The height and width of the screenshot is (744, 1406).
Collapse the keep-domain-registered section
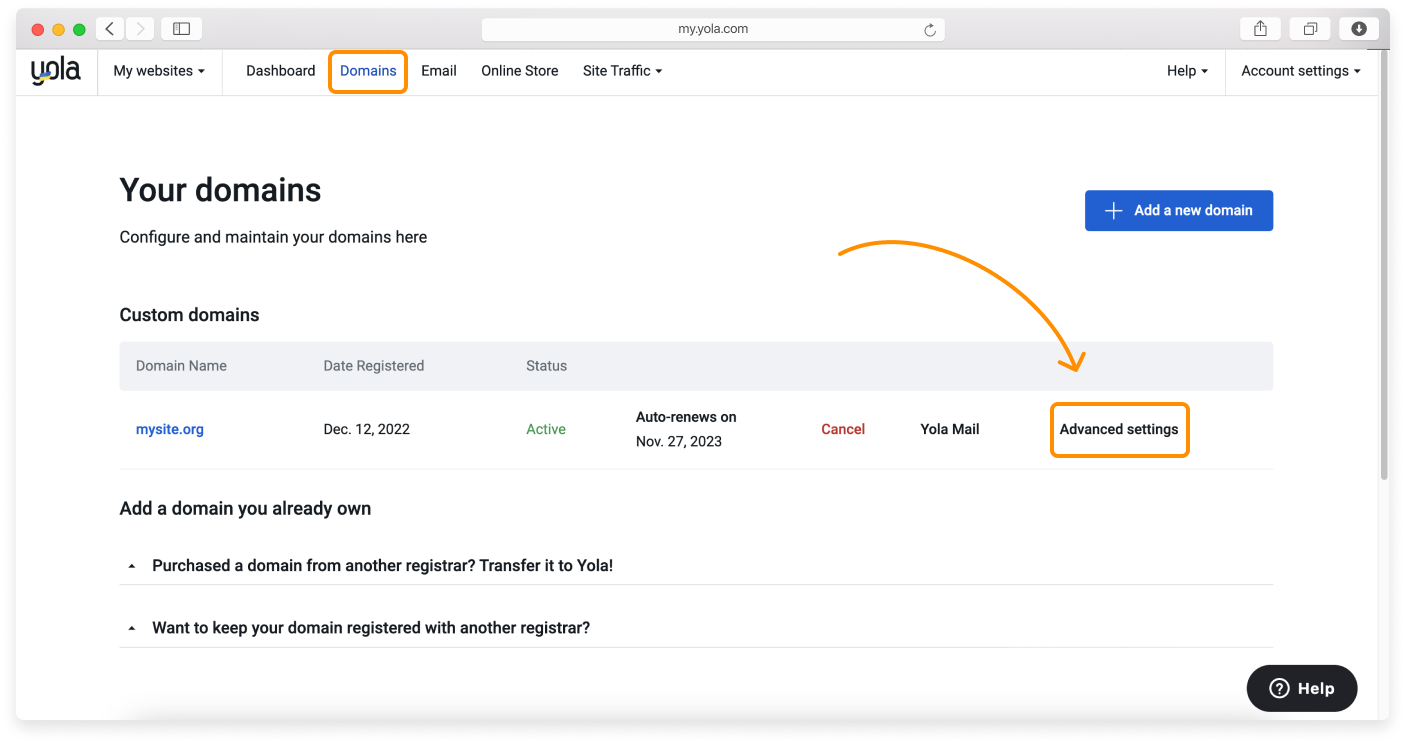(x=131, y=627)
